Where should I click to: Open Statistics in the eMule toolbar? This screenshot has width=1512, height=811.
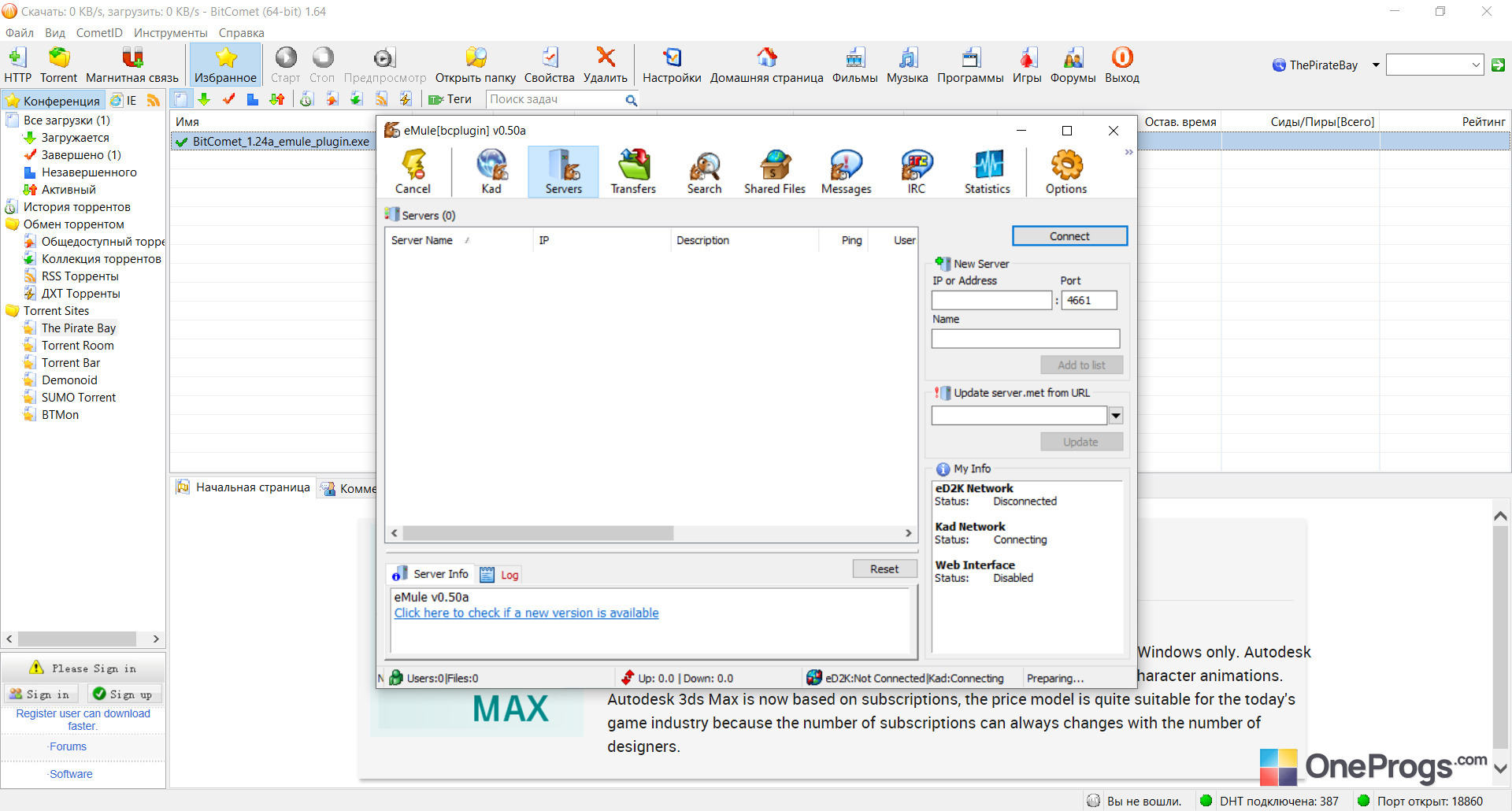(988, 172)
